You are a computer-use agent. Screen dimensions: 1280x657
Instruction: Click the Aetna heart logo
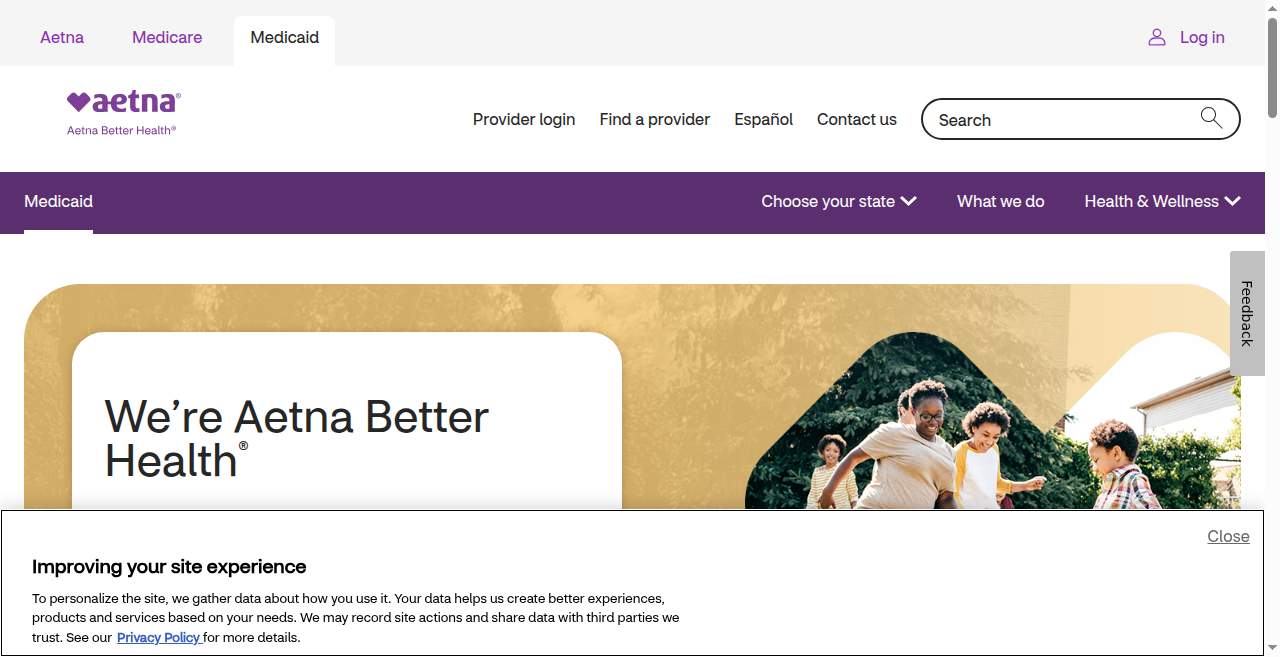tap(123, 112)
